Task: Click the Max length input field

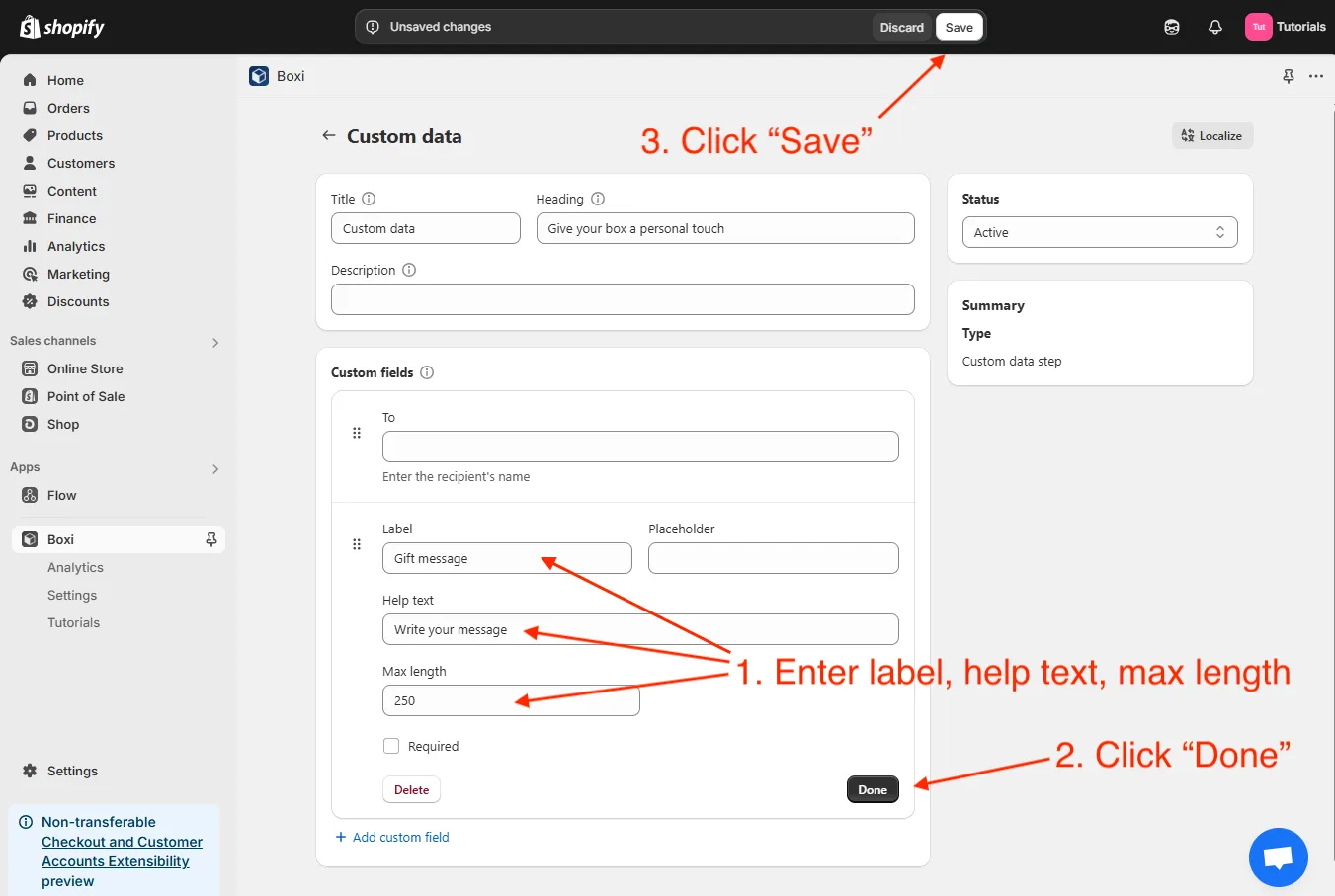Action: tap(510, 700)
